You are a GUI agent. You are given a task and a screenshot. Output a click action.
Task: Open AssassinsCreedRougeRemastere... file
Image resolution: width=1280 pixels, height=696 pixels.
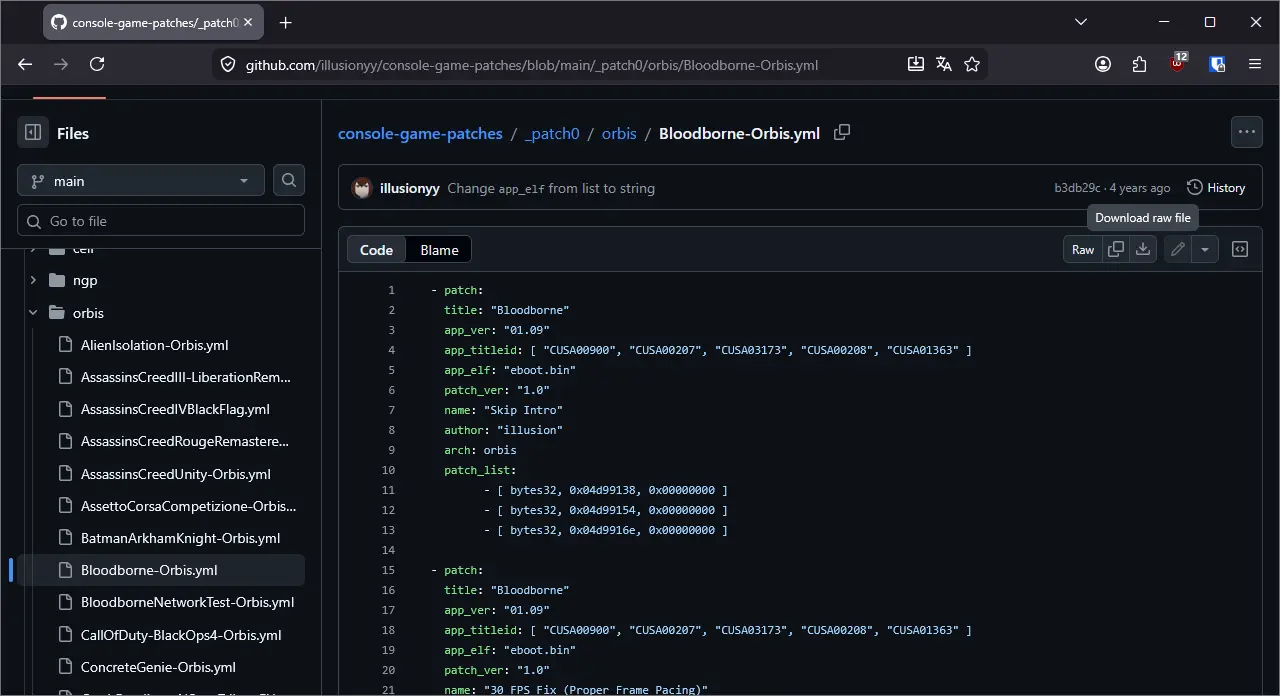[185, 441]
